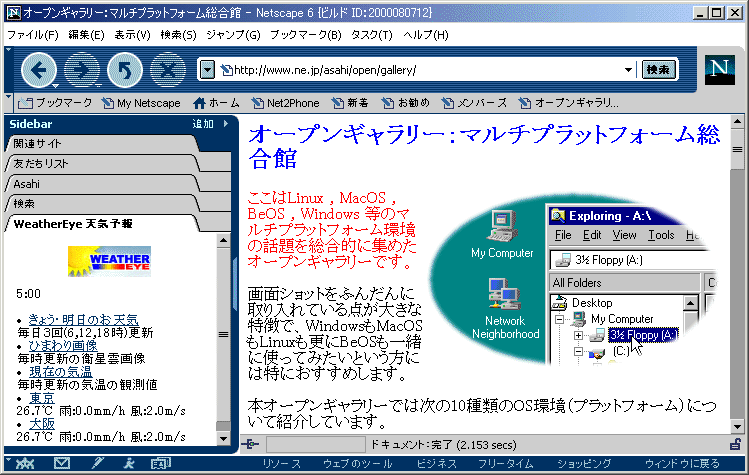Open Instant Messenger running-man icon
Viewport: 749px width, 475px height.
pyautogui.click(x=128, y=463)
